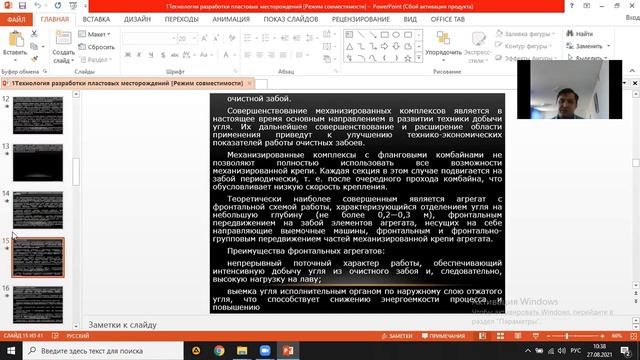640x360 pixels.
Task: Collapse the ribbon with the chevron
Action: (x=632, y=71)
